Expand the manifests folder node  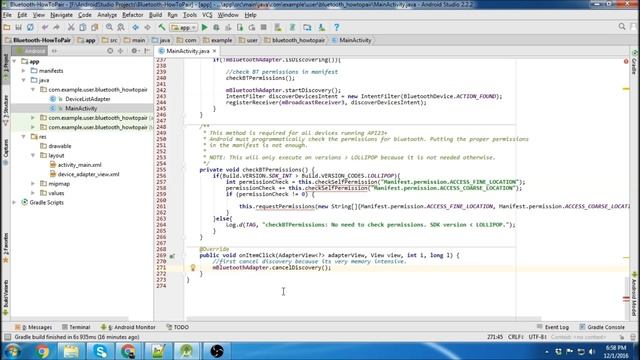[24, 71]
